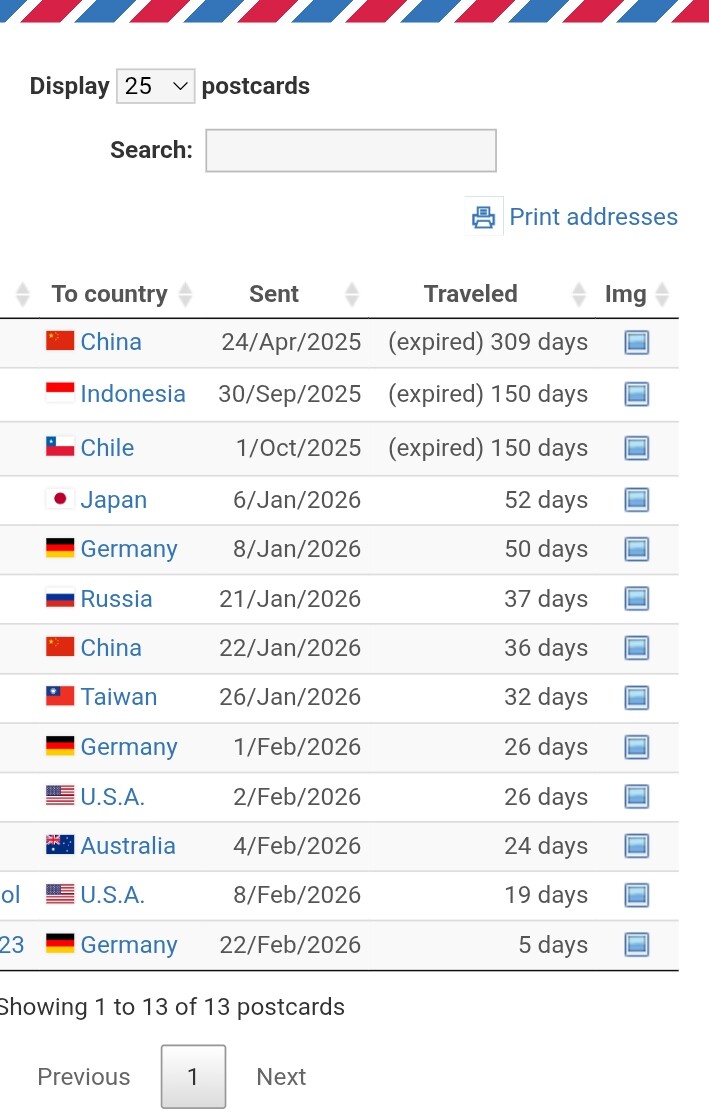
Task: Open image icon for Chile postcard row
Action: [x=637, y=448]
